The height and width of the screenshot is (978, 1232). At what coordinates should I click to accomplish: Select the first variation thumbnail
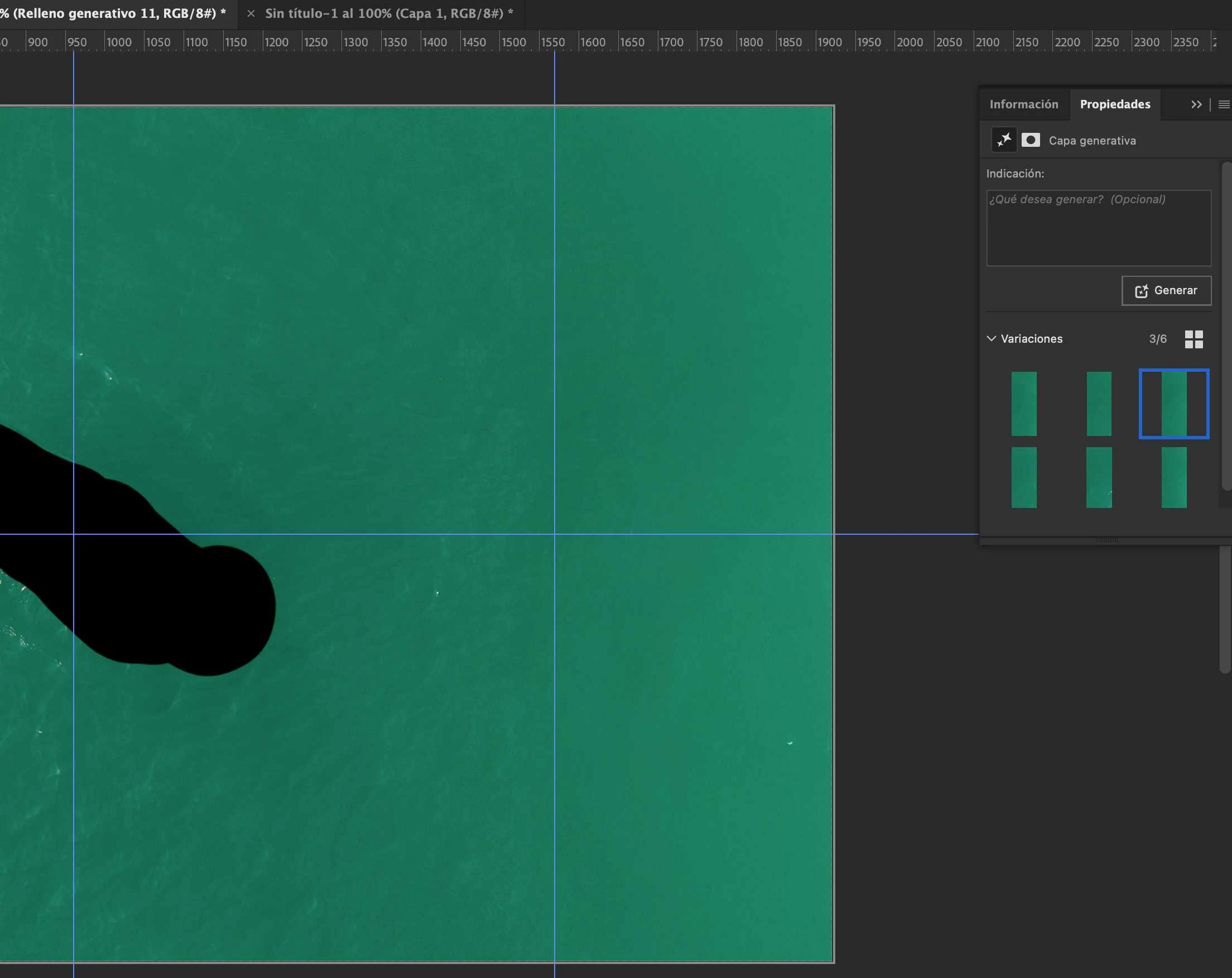pyautogui.click(x=1023, y=404)
